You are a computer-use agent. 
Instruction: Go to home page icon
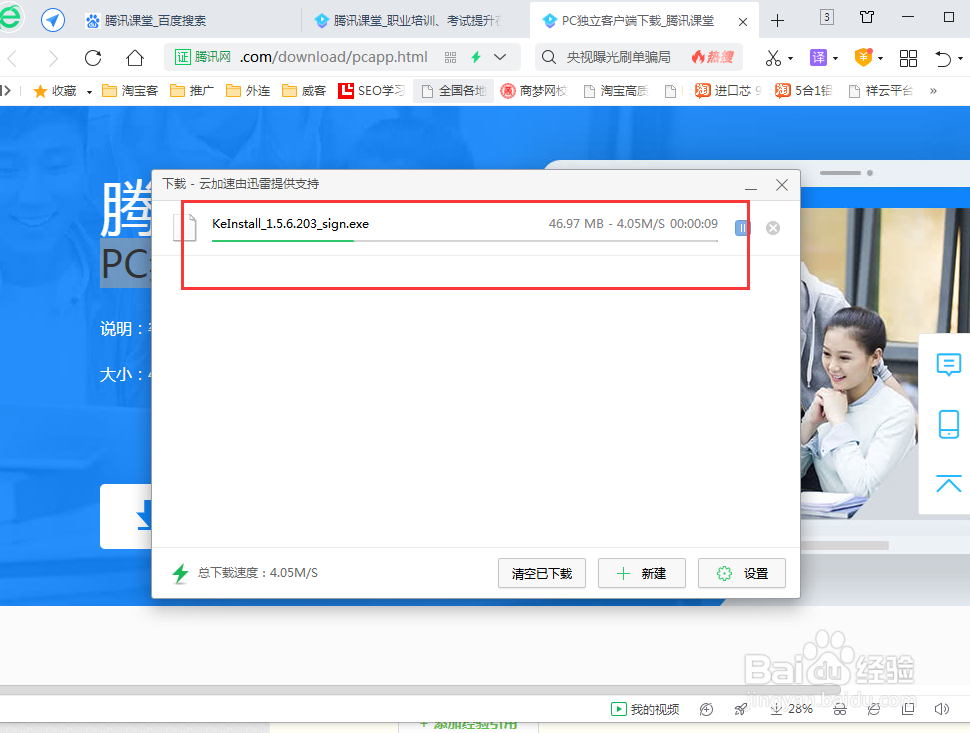pos(134,58)
